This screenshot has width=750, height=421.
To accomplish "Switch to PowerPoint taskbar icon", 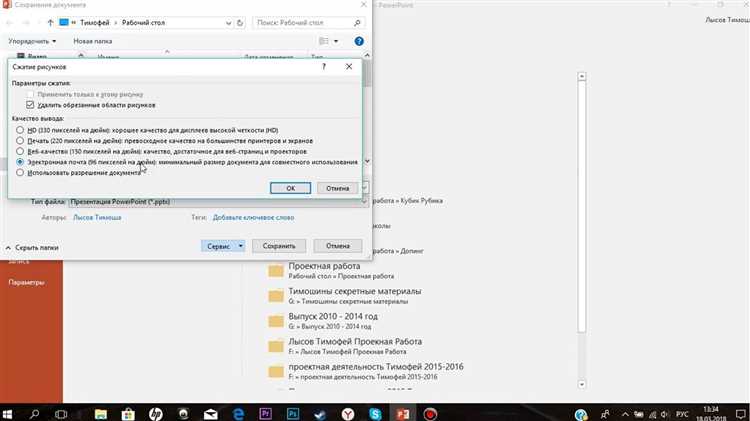I will tap(403, 414).
